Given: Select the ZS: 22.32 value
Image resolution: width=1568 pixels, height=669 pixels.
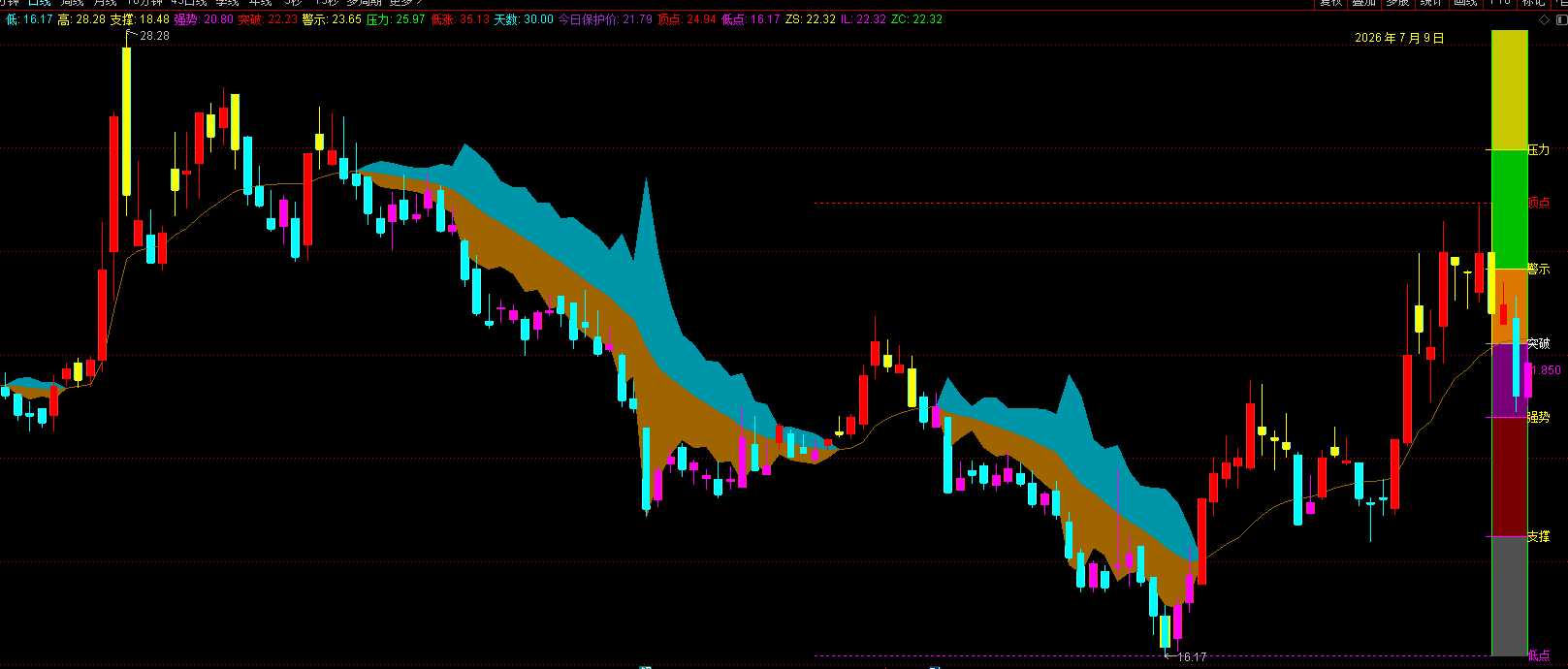Looking at the screenshot, I should (810, 19).
